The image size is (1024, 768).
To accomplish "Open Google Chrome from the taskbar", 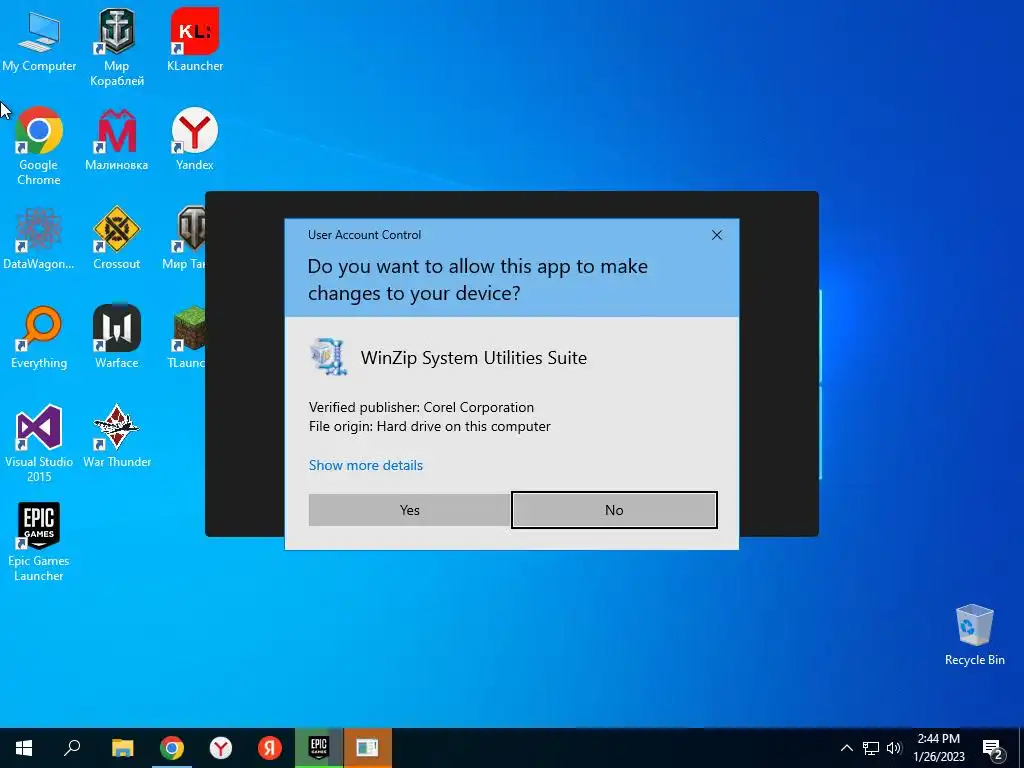I will [x=172, y=748].
